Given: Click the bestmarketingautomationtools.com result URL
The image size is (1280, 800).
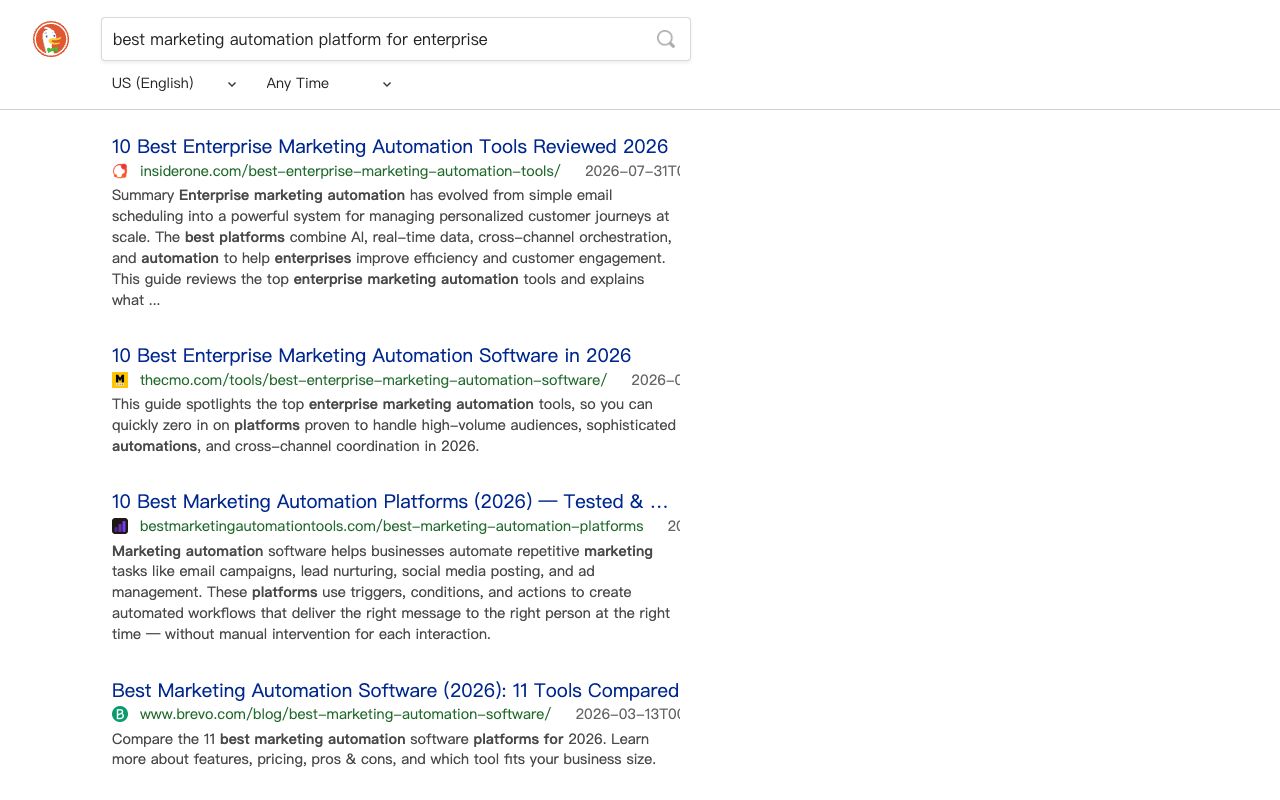Looking at the screenshot, I should pyautogui.click(x=392, y=526).
